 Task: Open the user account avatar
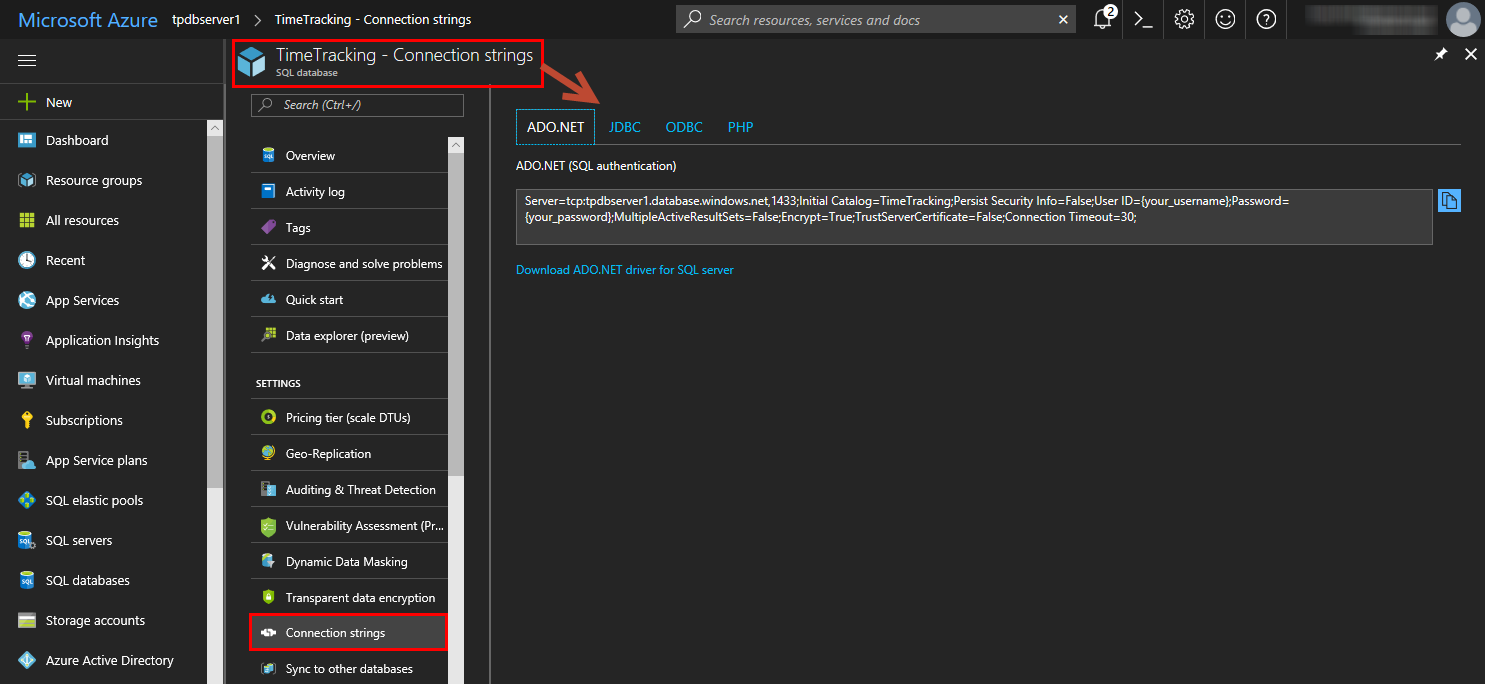[x=1463, y=19]
